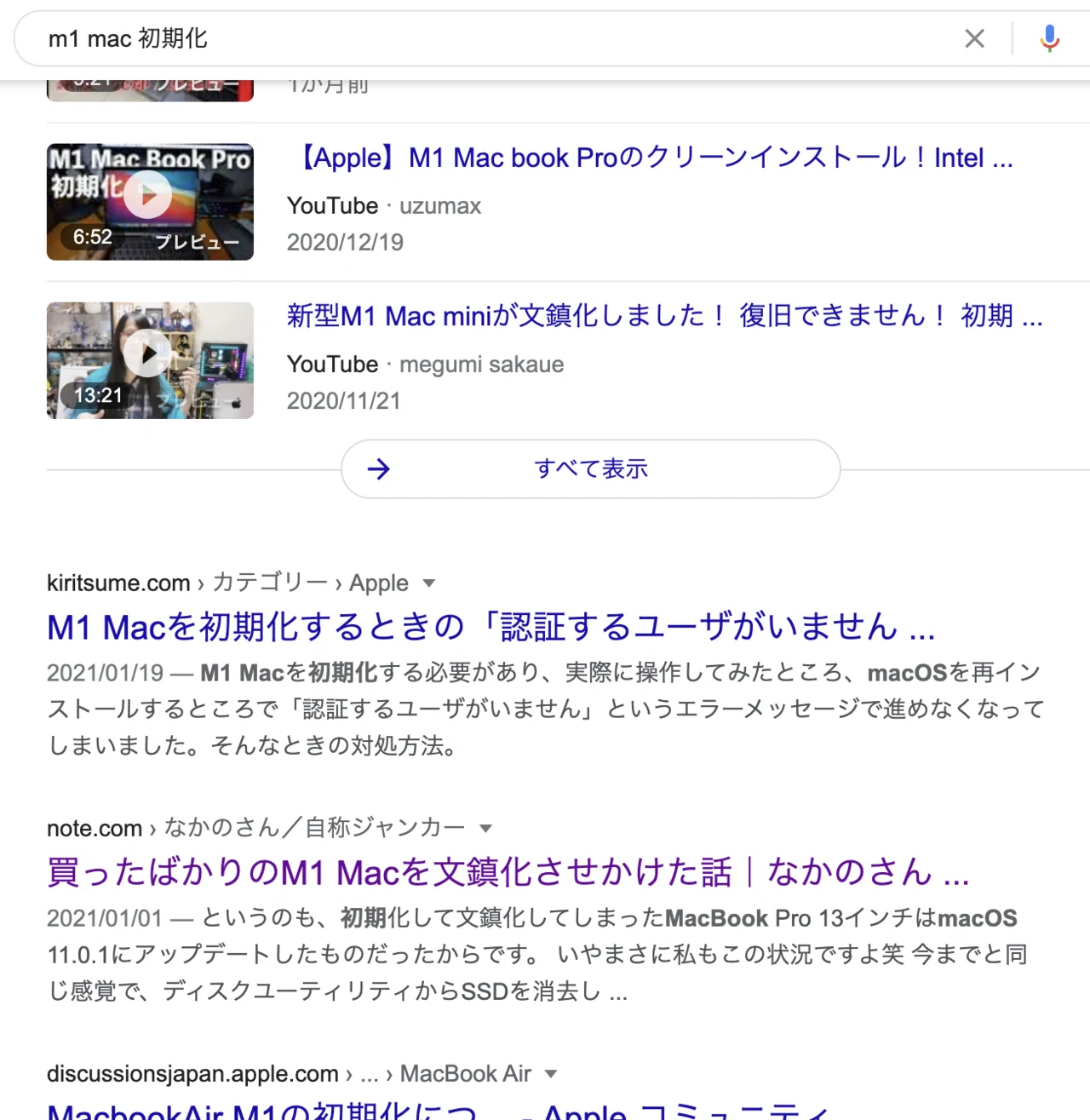This screenshot has width=1090, height=1120.
Task: Open '買ったばかりのM1 Macを文鎮化させかけた話' result
Action: tap(508, 872)
